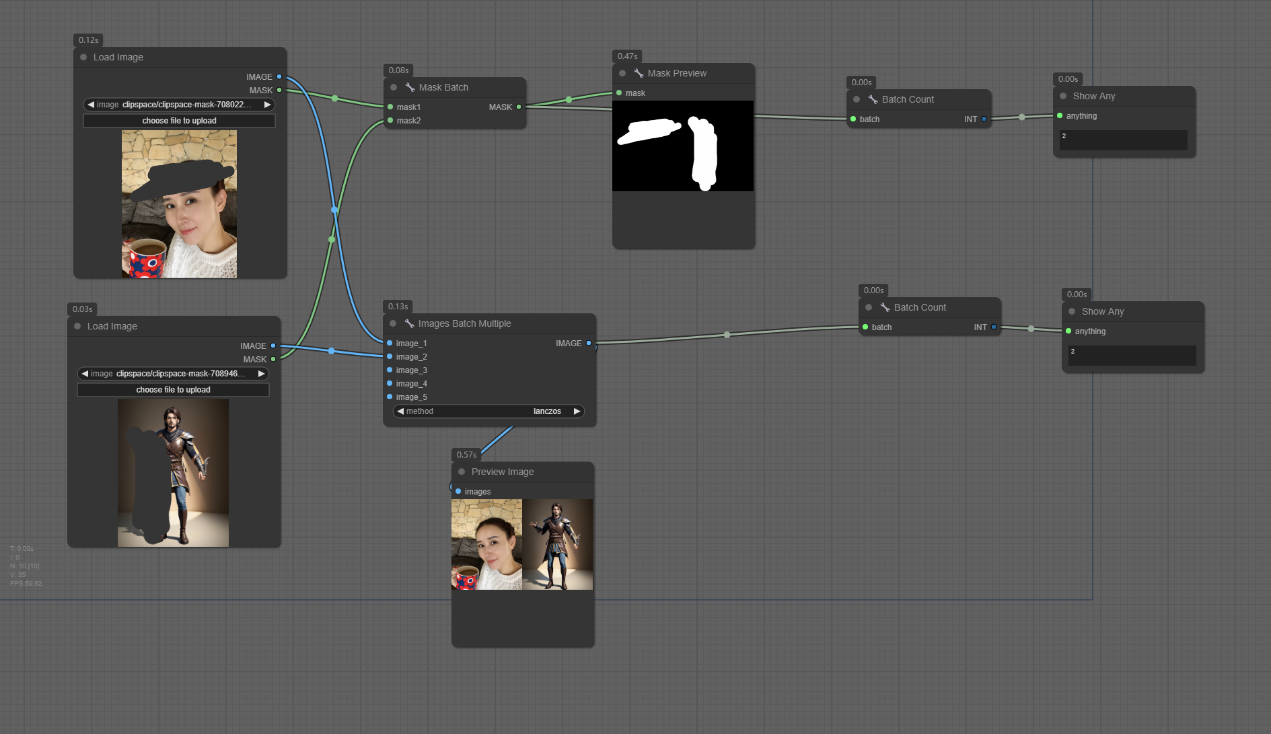Click the image_3 input port

389,370
